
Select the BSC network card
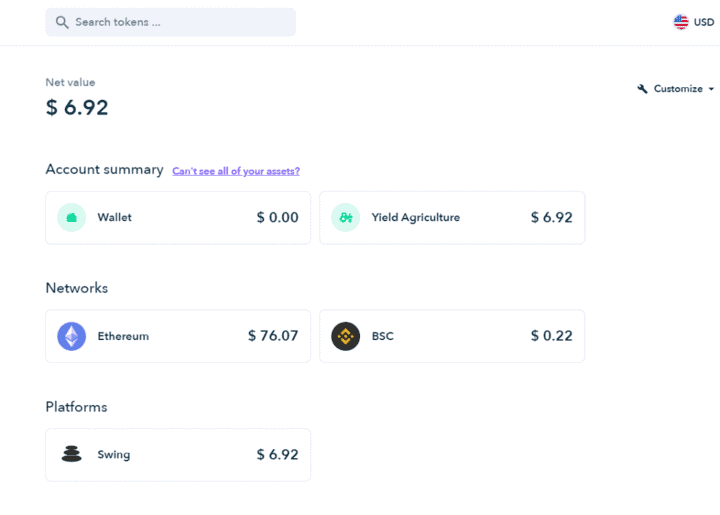tap(452, 336)
